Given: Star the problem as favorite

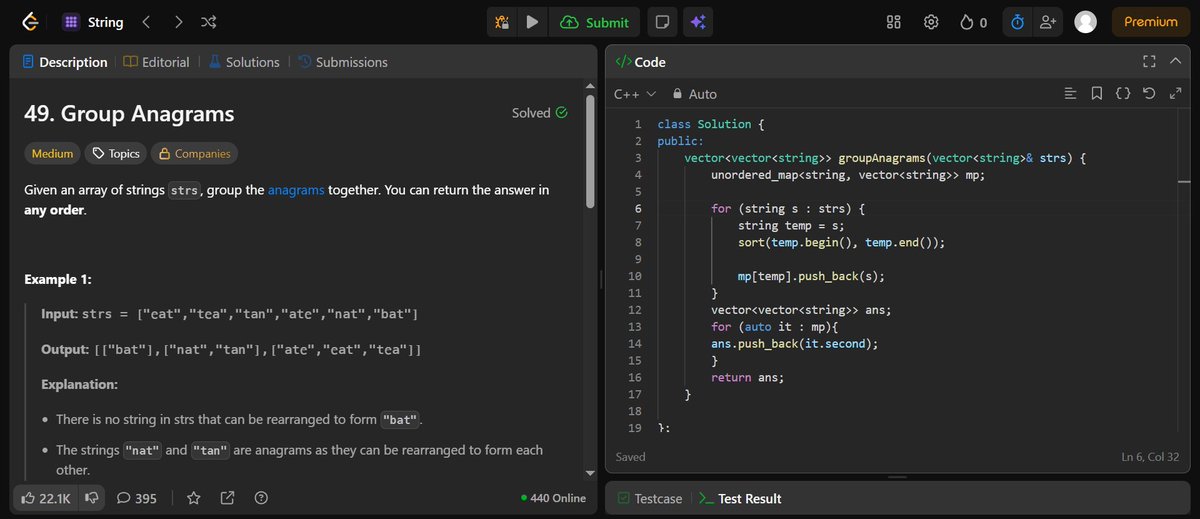Looking at the screenshot, I should tap(194, 498).
